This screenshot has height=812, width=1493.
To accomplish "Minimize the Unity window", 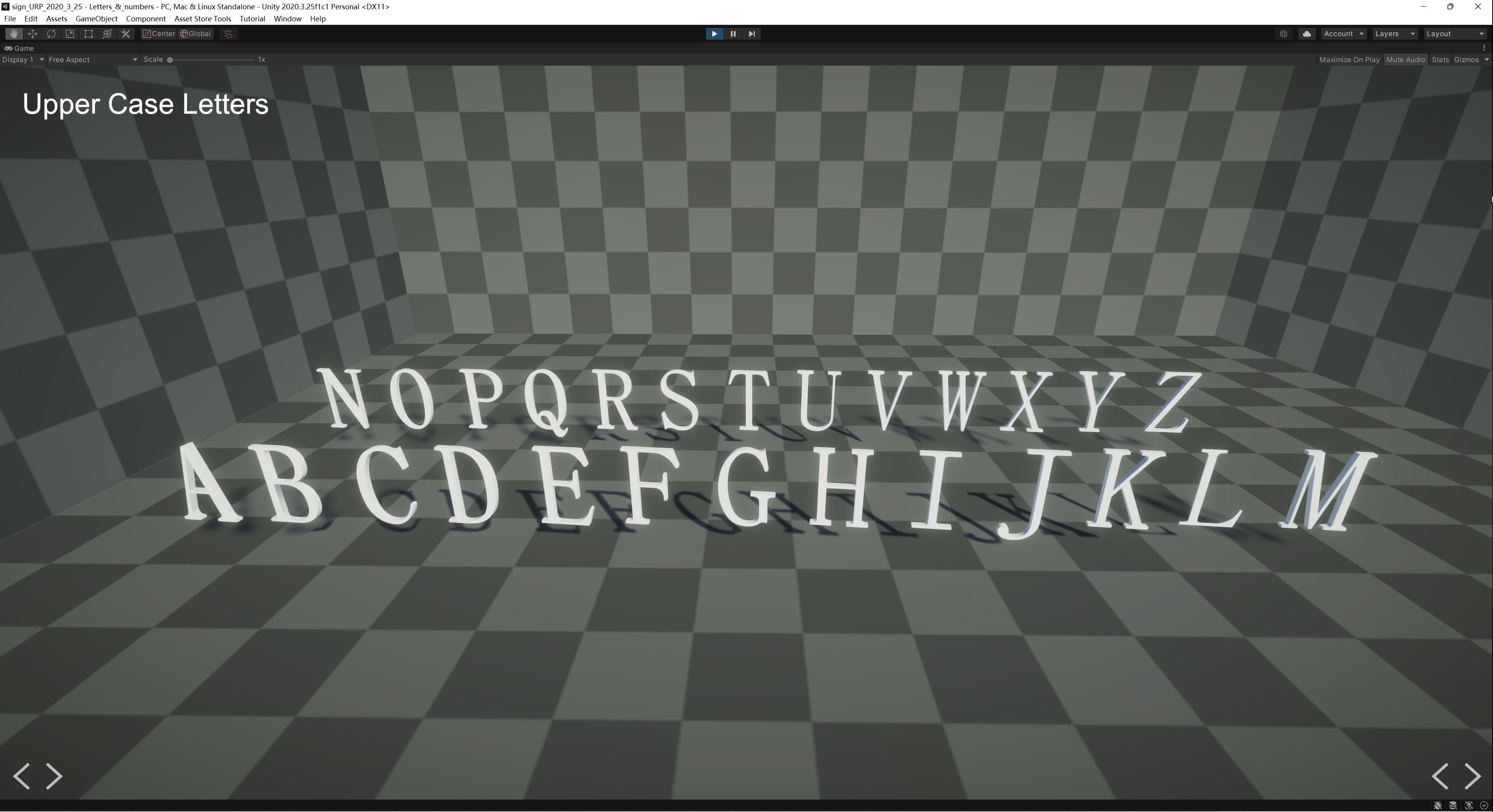I will [x=1423, y=6].
